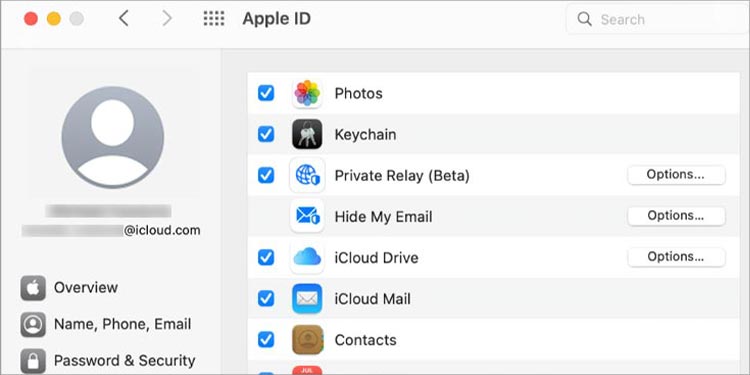Click the lock icon beside Password & Security
750x375 pixels.
pos(33,361)
